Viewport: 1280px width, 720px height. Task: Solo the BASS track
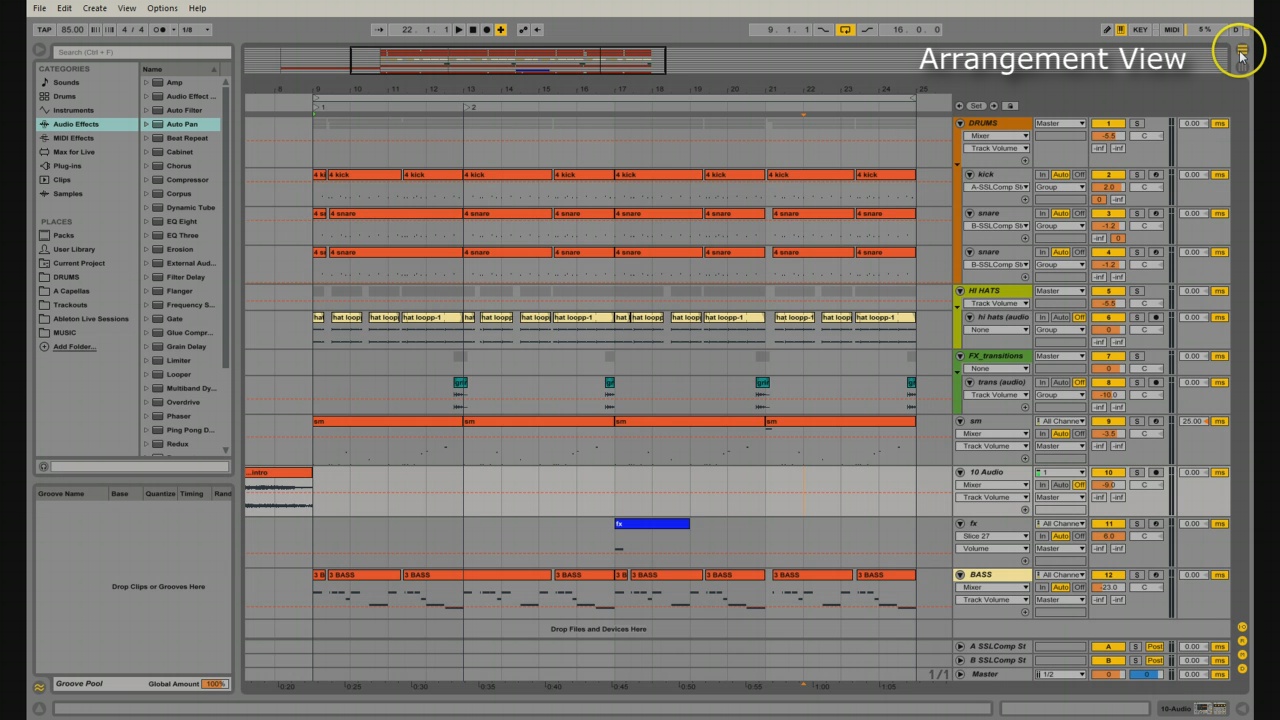point(1137,575)
